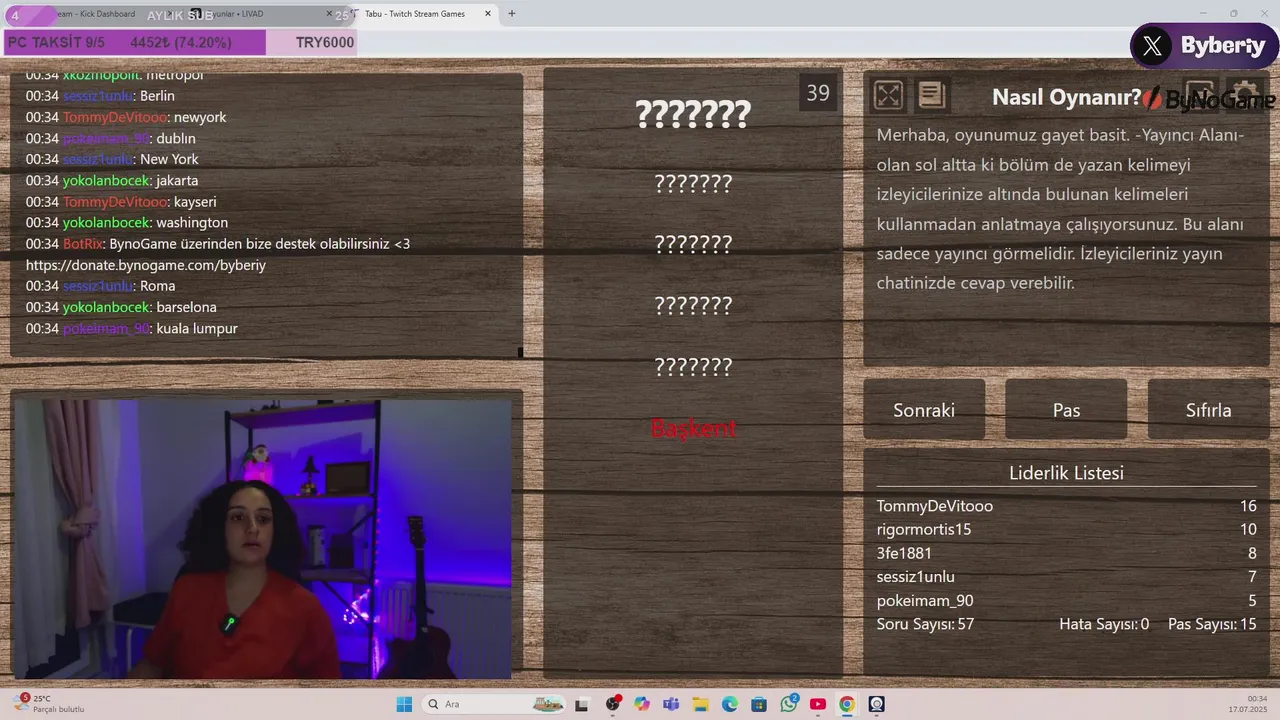
Task: Switch to the LIVAD browser tab
Action: coord(260,14)
